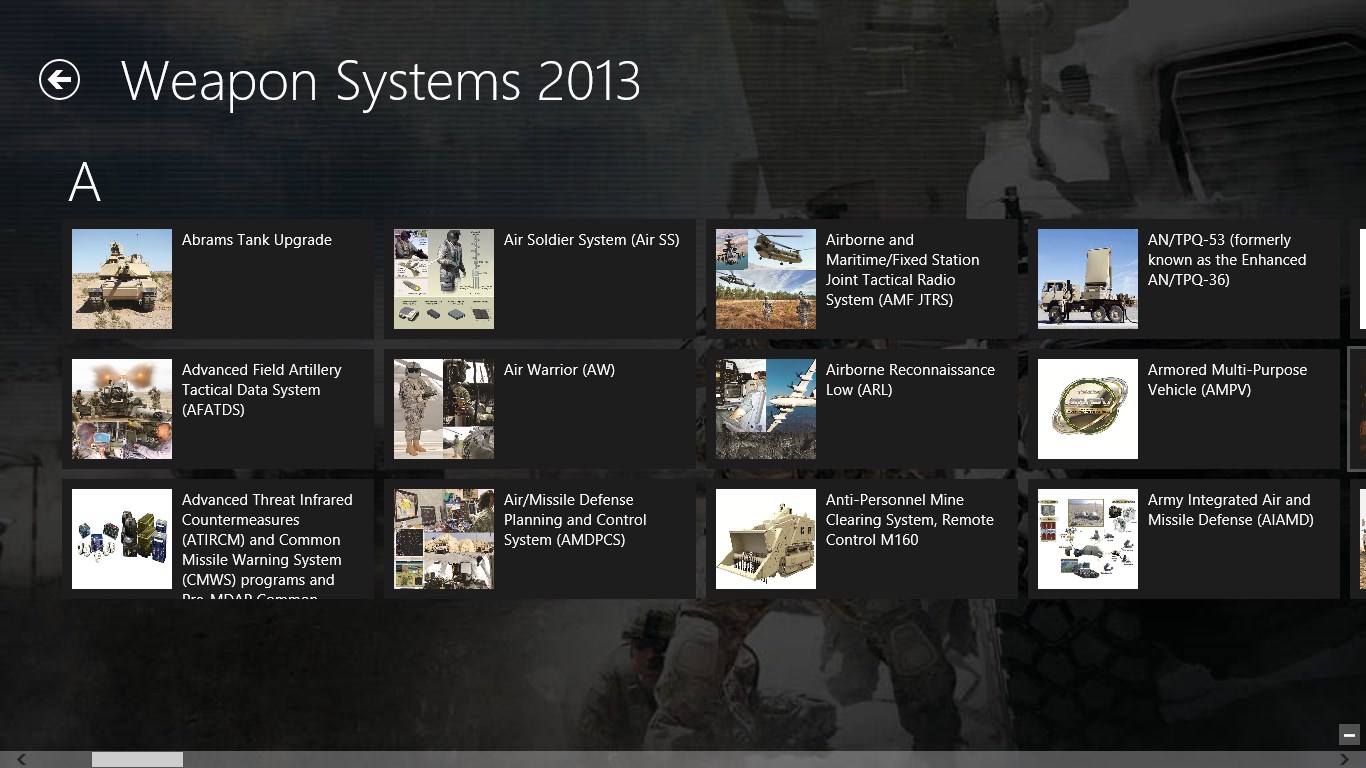Select the AMF JTRS radio system tile

pyautogui.click(x=863, y=278)
